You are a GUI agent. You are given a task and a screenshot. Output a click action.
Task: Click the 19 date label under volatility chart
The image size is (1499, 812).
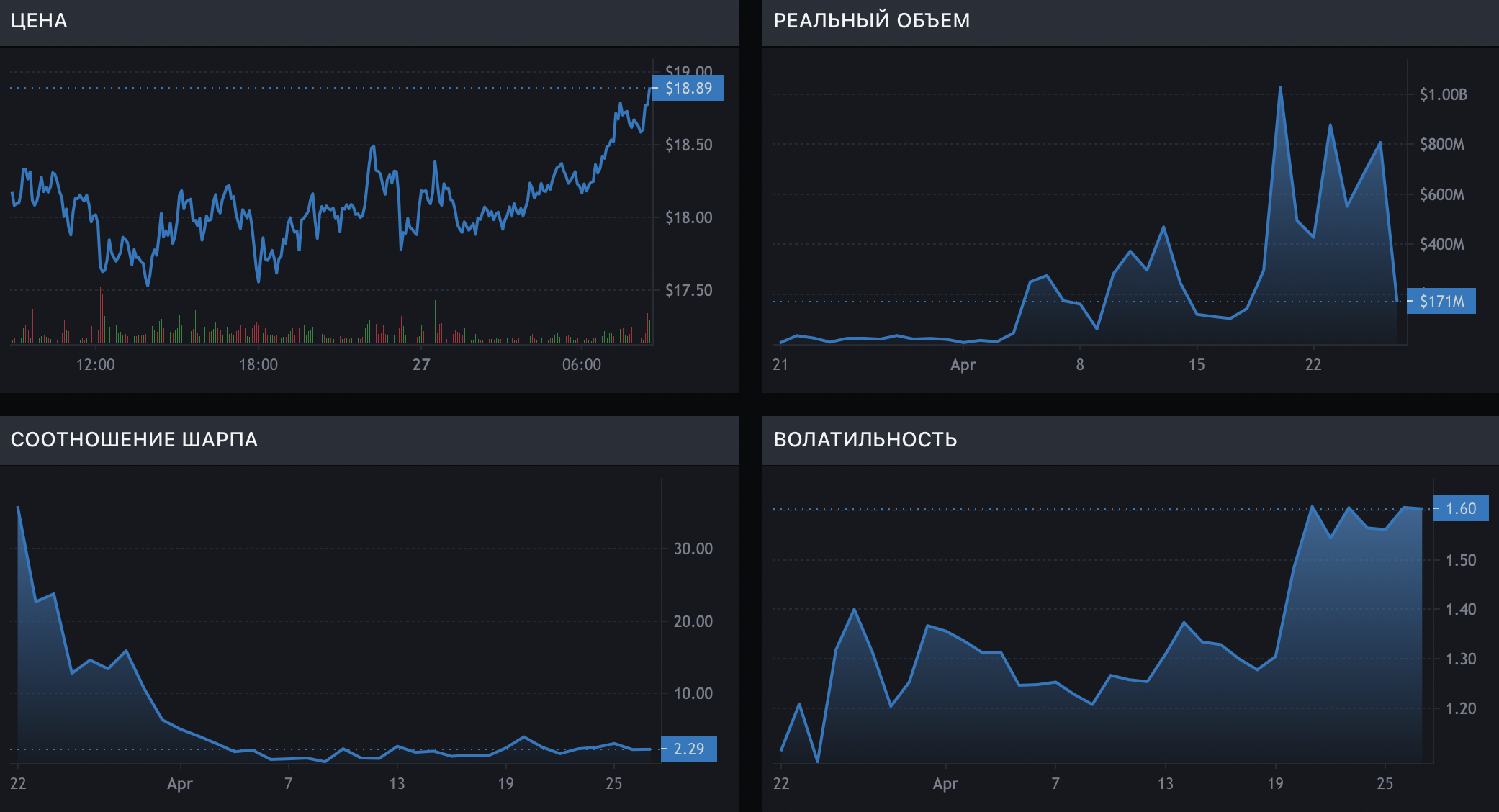pos(1275,784)
